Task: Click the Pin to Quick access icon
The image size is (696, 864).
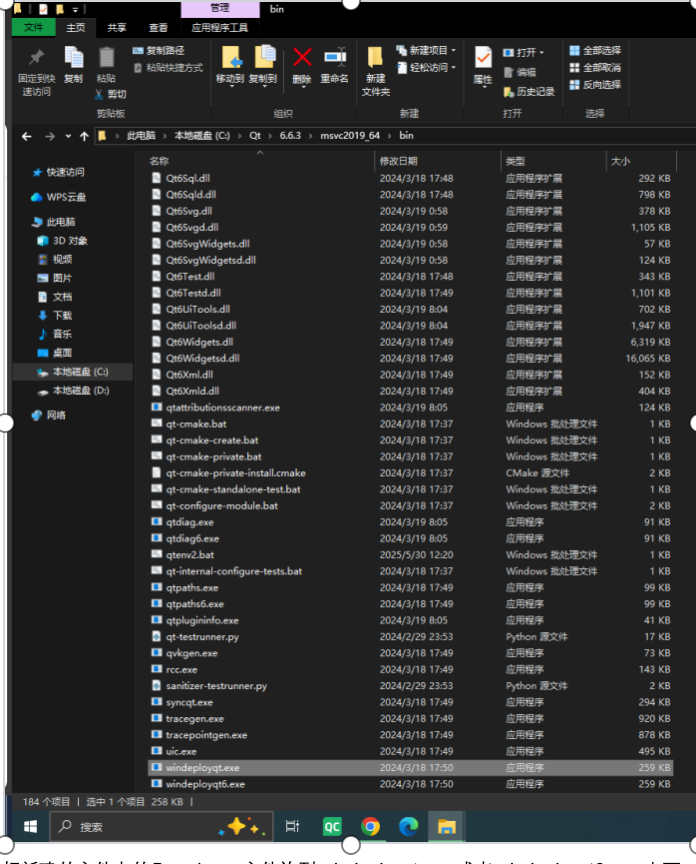Action: click(x=36, y=57)
